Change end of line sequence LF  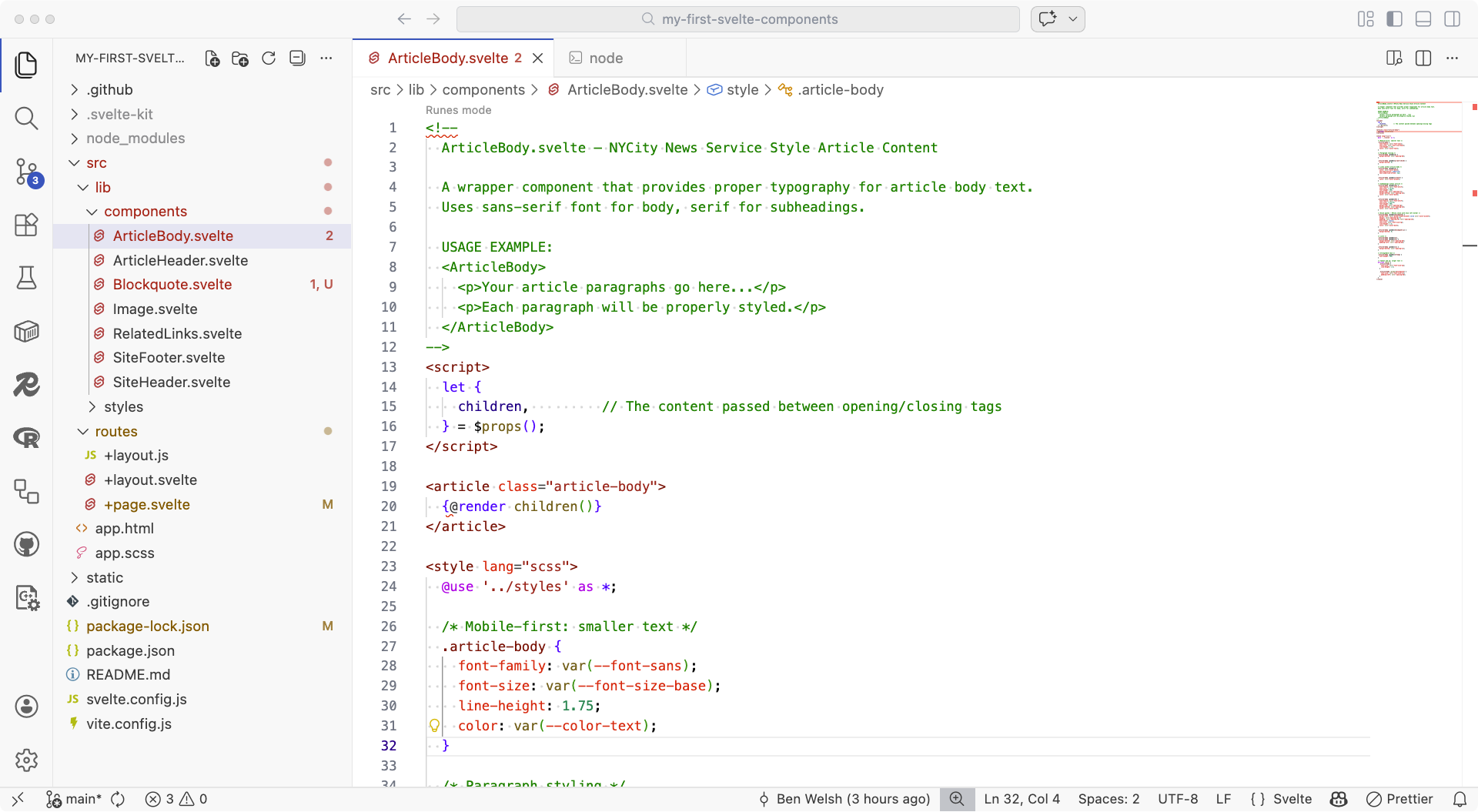1224,800
